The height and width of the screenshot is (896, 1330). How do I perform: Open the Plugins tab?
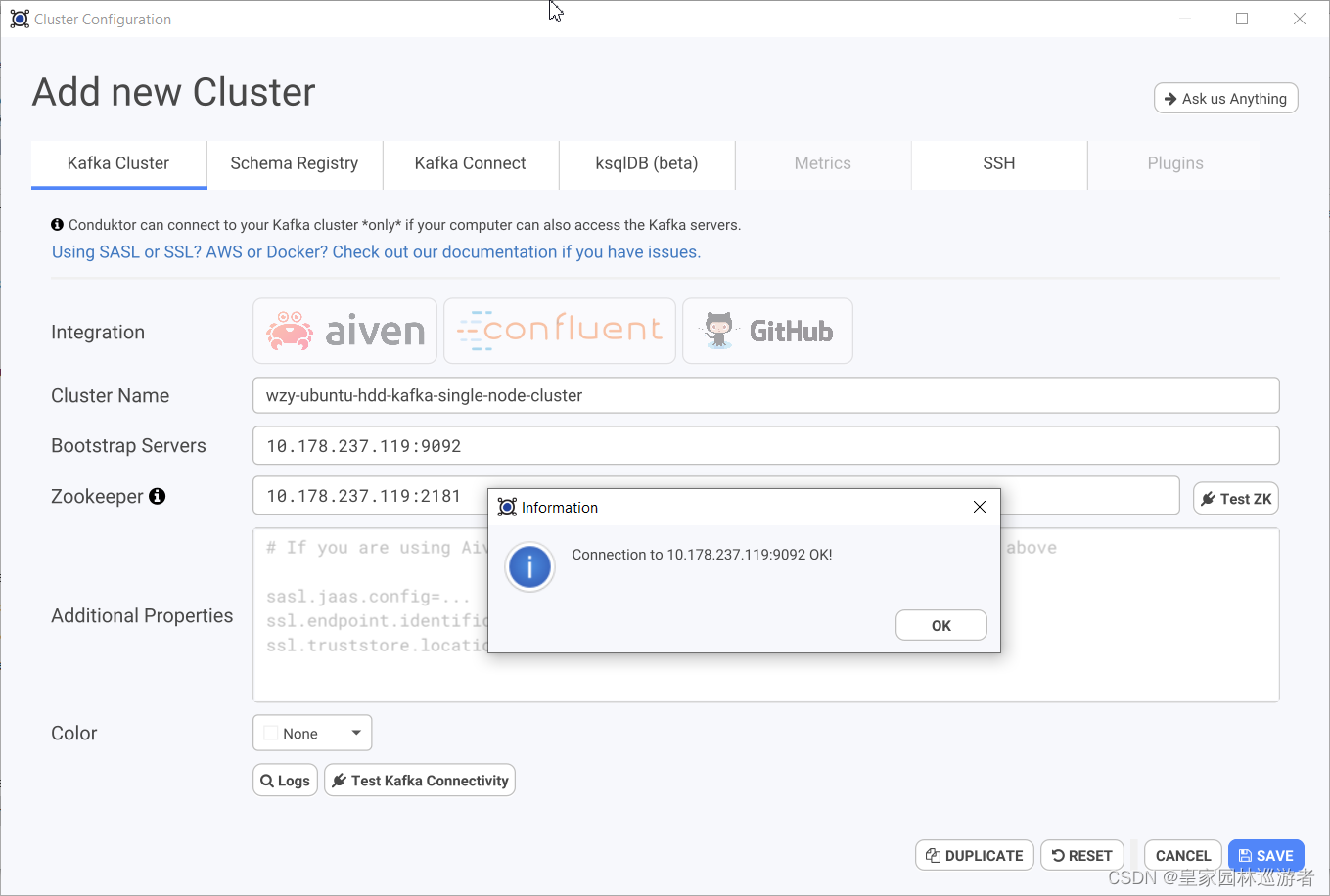pos(1175,163)
